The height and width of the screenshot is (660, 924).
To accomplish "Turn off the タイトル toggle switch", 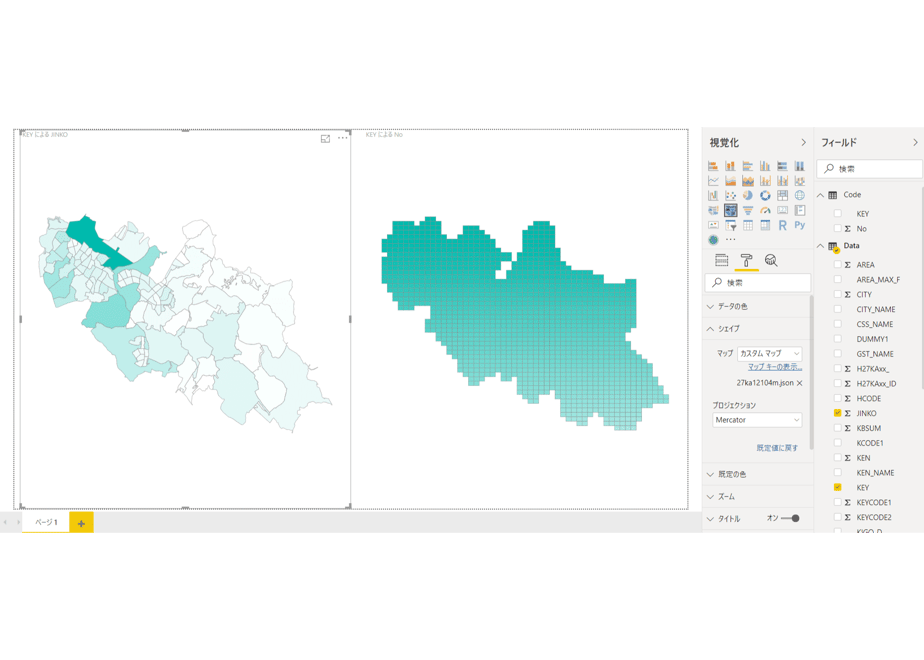I will pyautogui.click(x=790, y=519).
